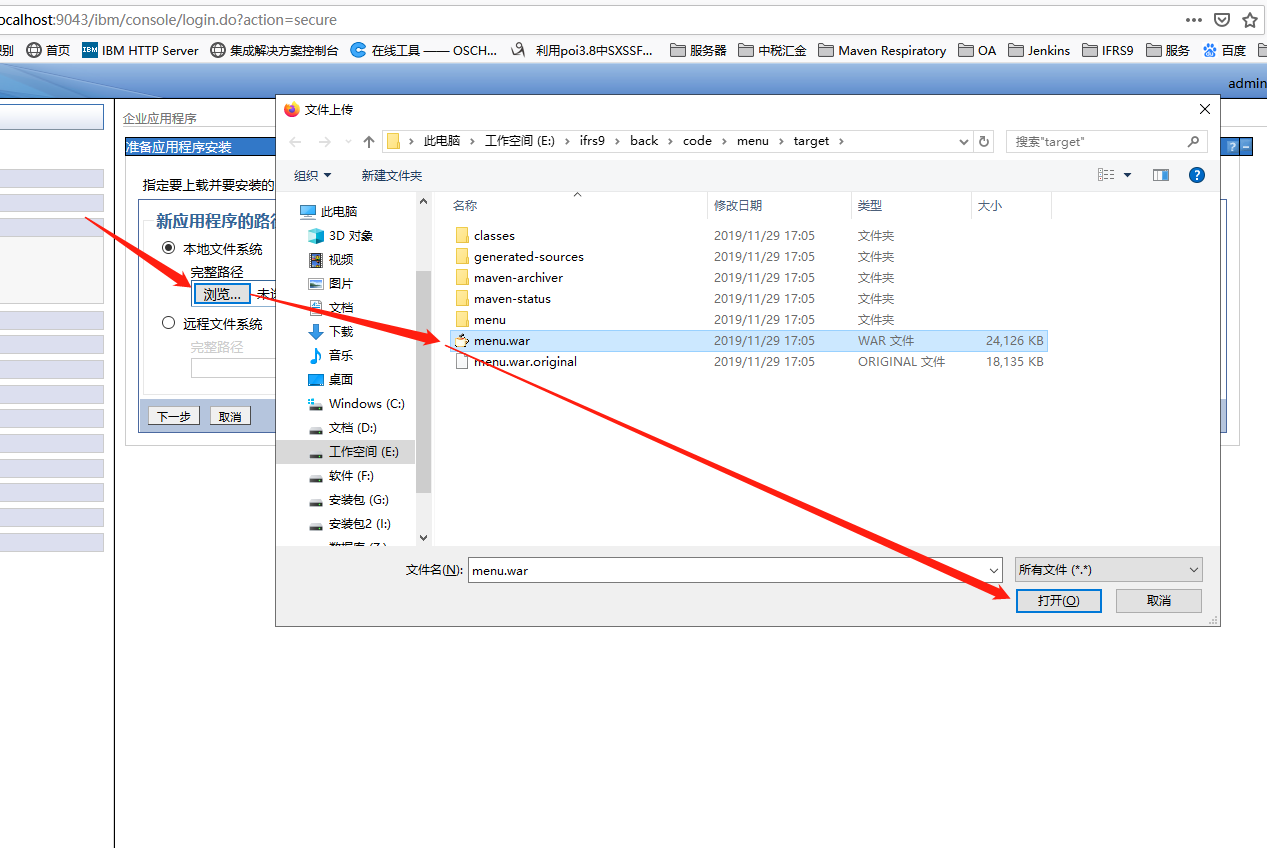Select the 本地文件系统 radio button
This screenshot has height=848, width=1267.
(x=168, y=248)
